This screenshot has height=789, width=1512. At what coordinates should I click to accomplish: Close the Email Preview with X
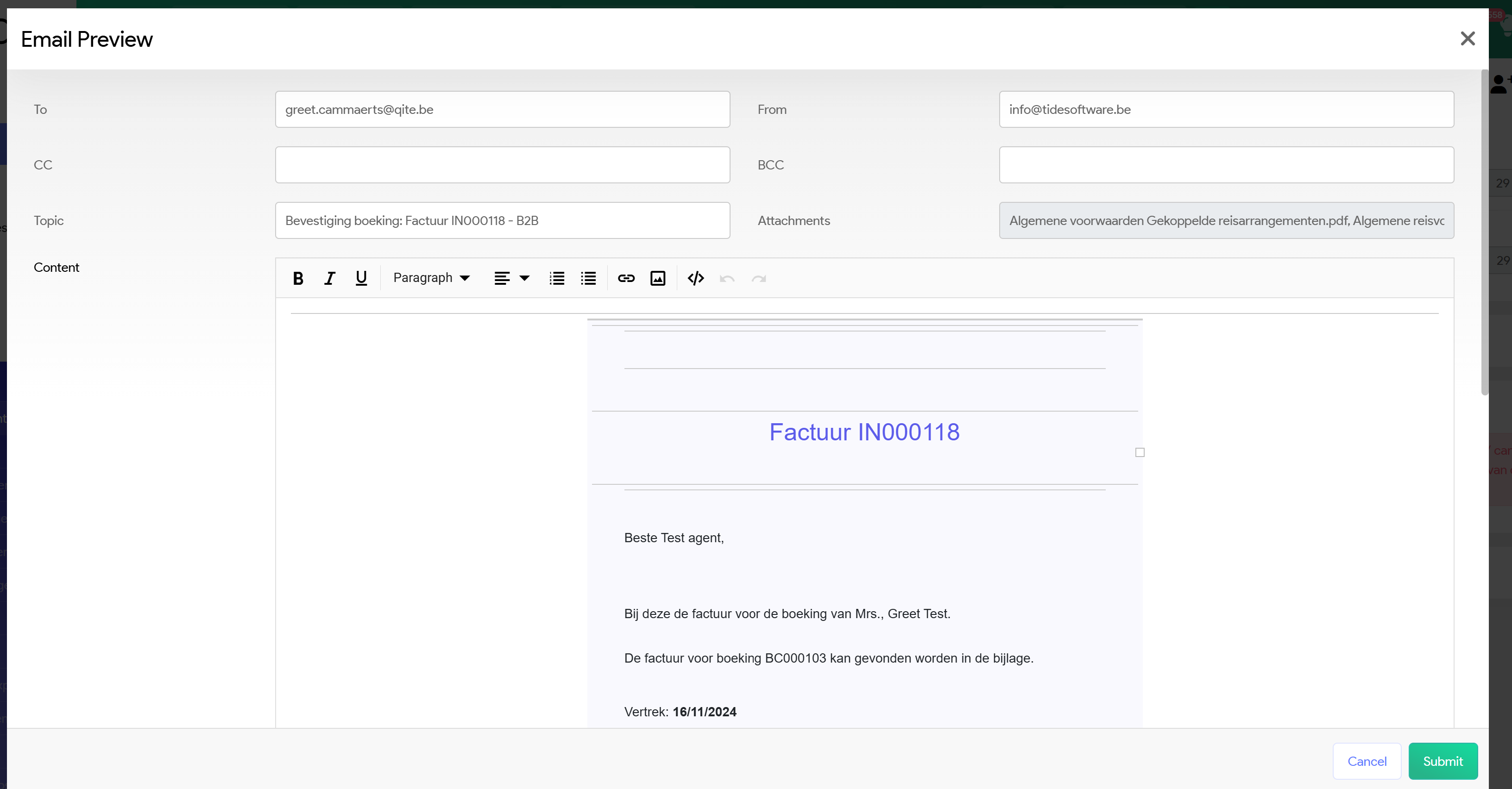[1468, 39]
